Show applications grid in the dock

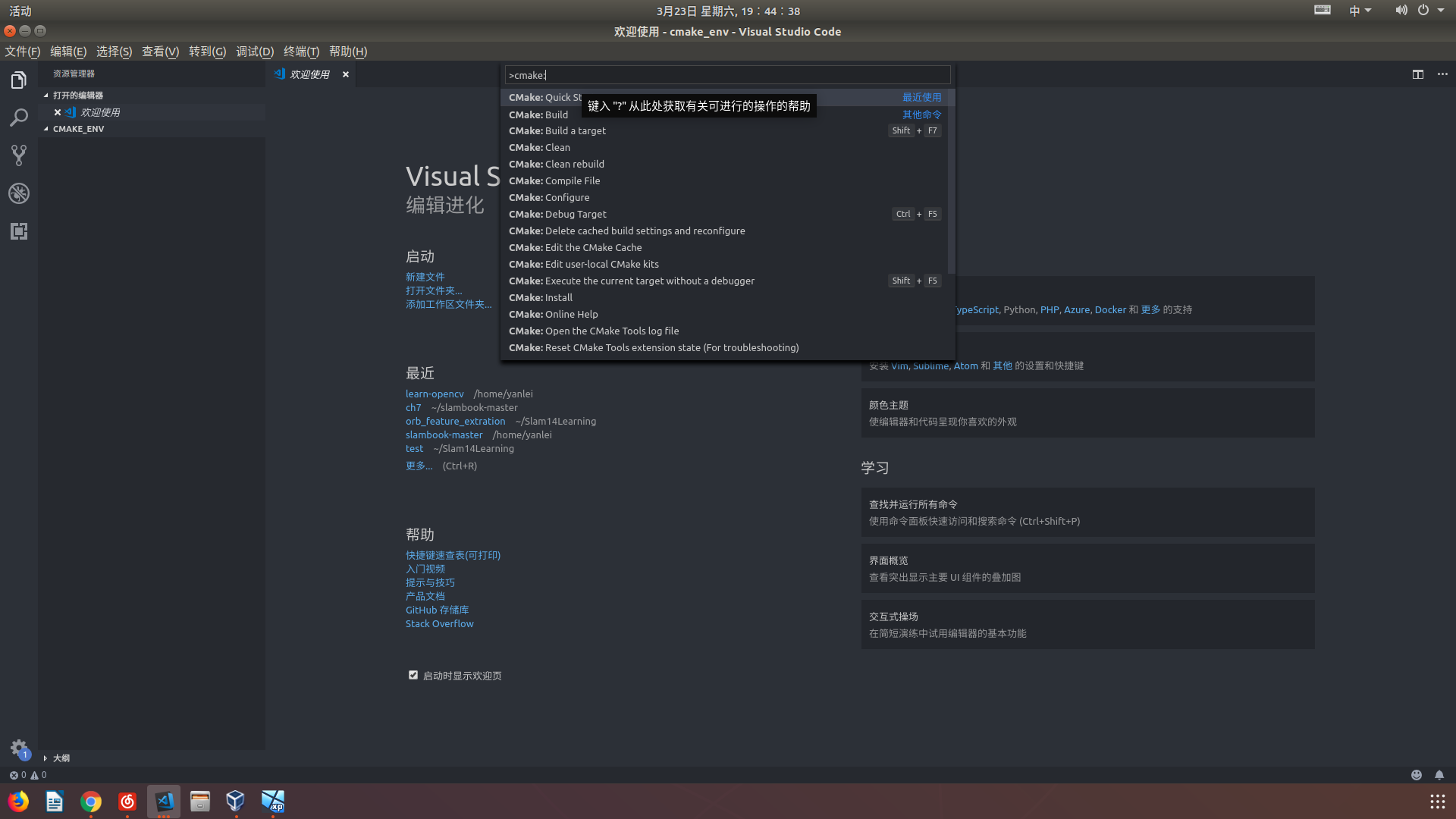click(1437, 802)
